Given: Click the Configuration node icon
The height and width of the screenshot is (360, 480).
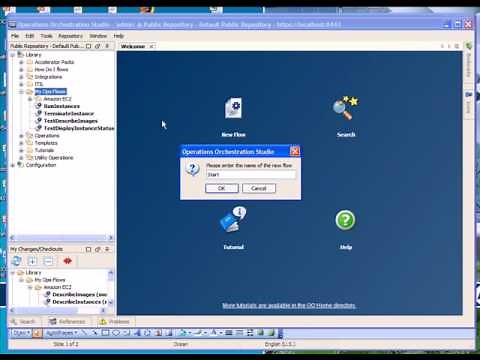Looking at the screenshot, I should coord(20,165).
